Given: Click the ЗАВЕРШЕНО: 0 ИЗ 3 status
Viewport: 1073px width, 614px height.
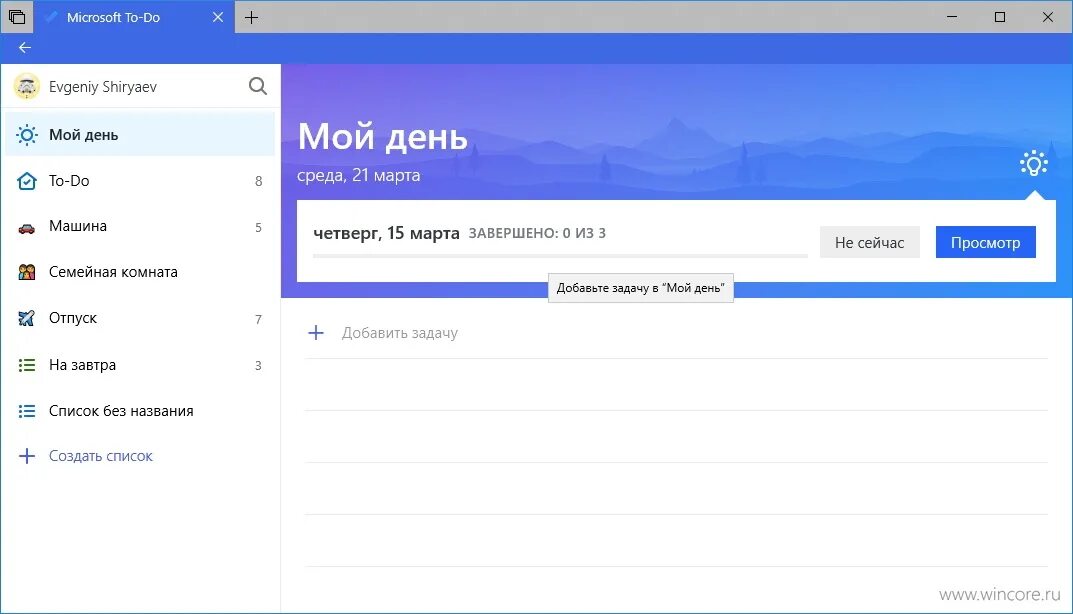Looking at the screenshot, I should (x=537, y=233).
